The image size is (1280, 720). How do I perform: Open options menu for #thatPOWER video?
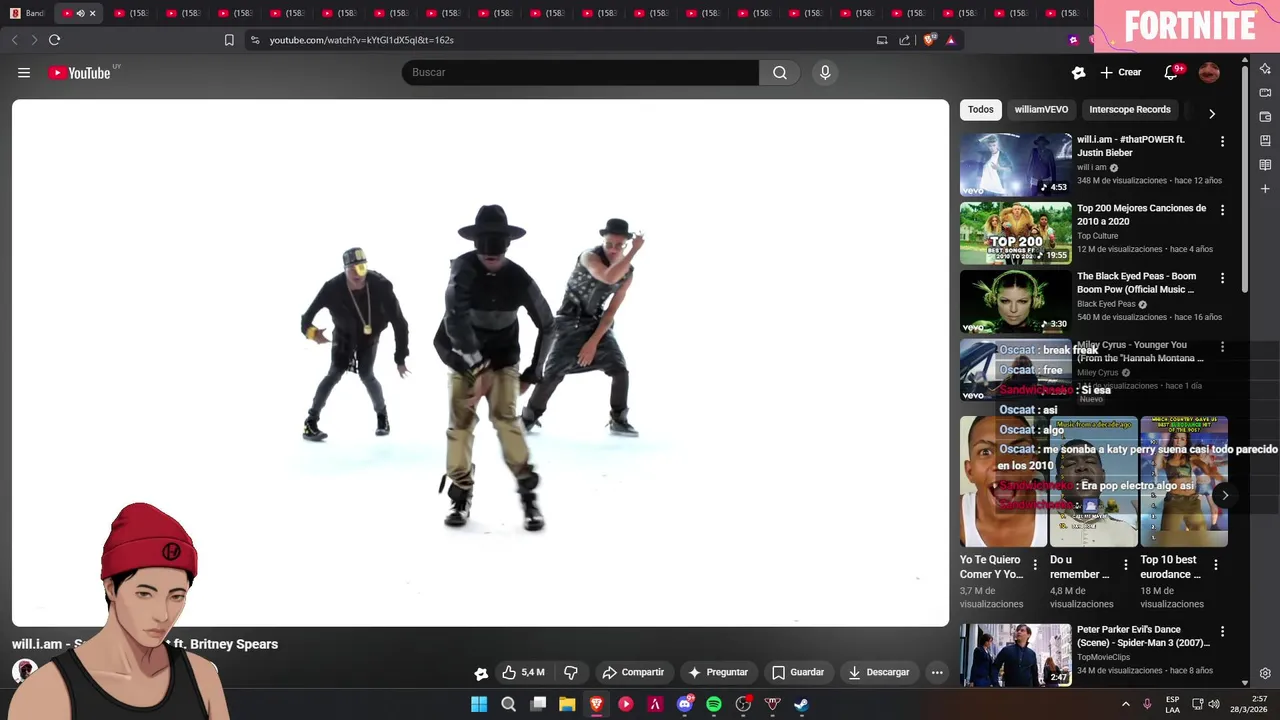click(1222, 141)
